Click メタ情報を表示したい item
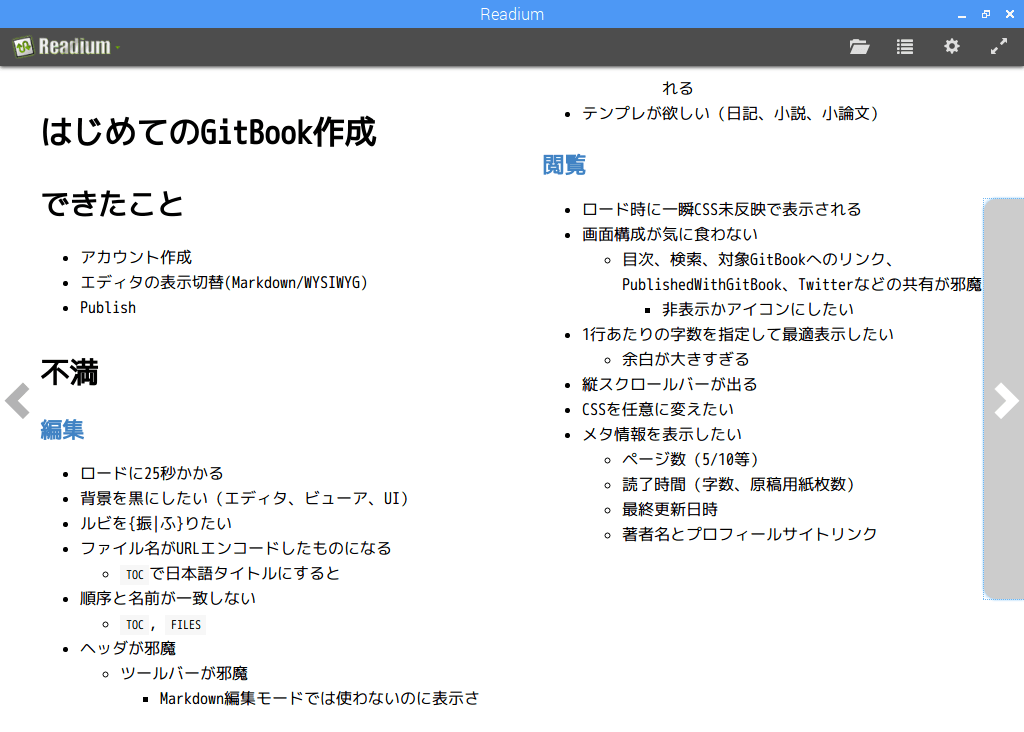 click(x=662, y=434)
